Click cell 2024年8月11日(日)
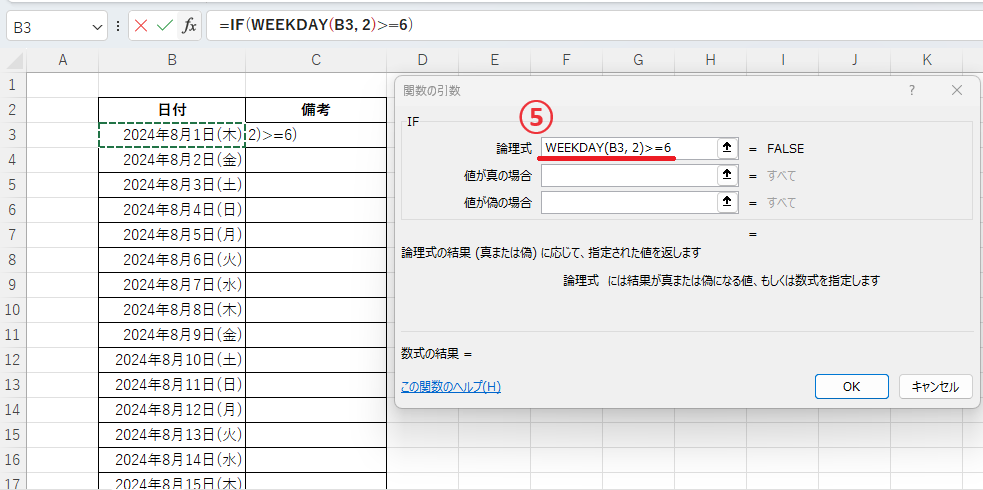The image size is (983, 490). point(172,385)
